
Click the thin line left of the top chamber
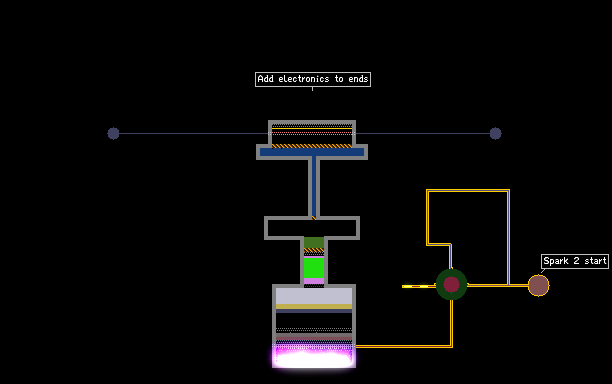click(x=194, y=133)
